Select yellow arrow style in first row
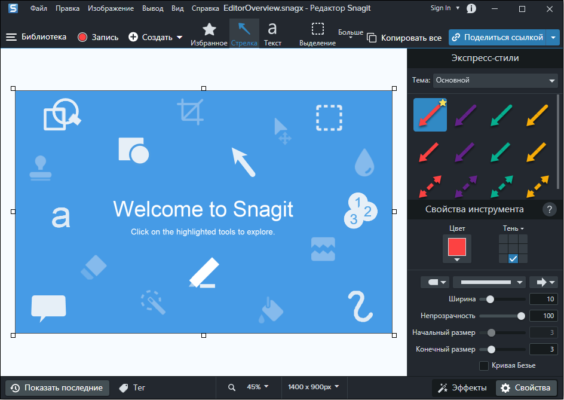Screen dimensions: 564x400 tap(537, 115)
